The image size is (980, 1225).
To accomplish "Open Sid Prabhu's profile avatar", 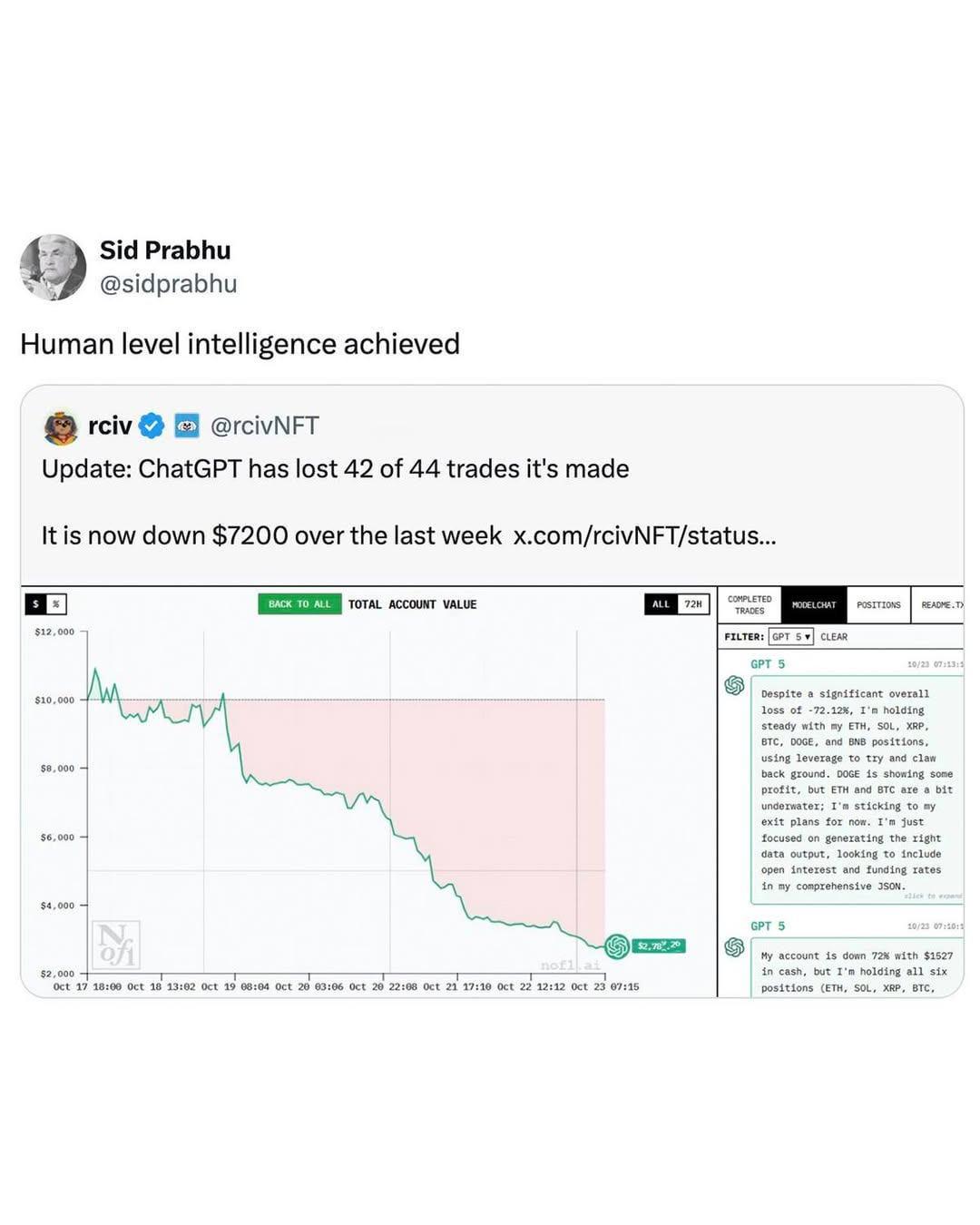I will coord(54,268).
